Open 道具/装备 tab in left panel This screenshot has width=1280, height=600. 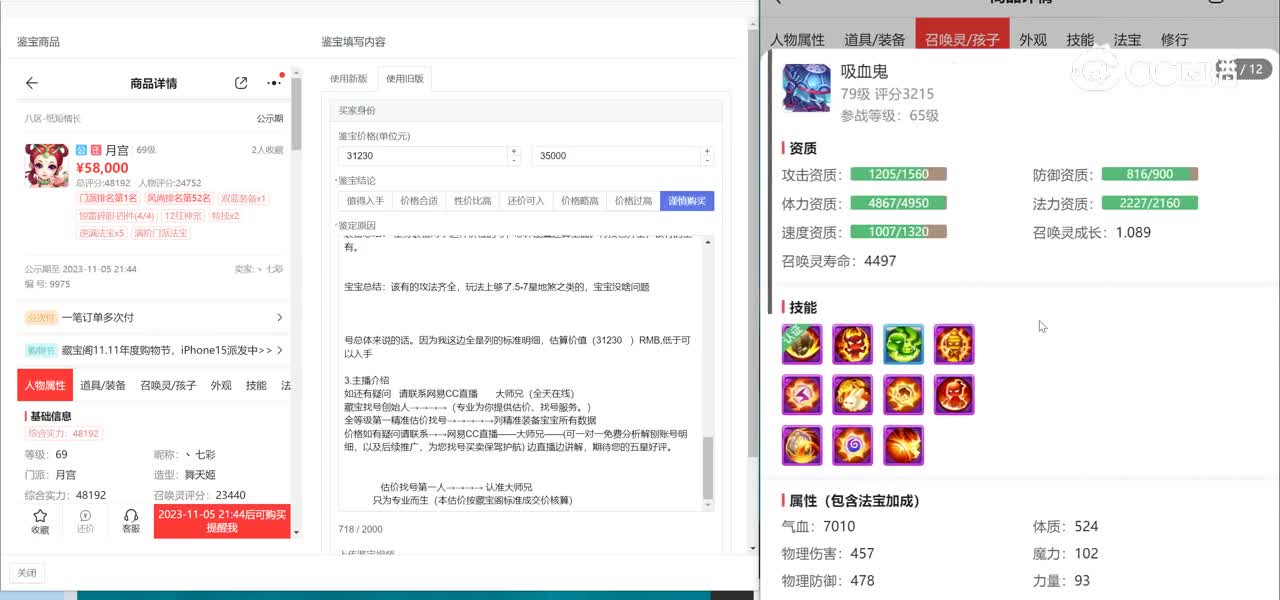103,385
